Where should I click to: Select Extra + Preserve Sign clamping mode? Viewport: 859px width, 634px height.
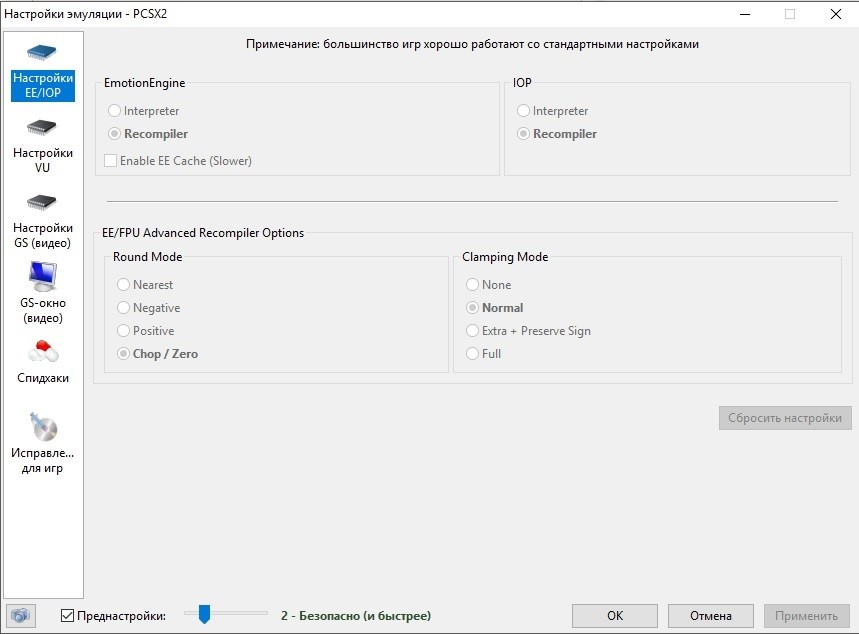(x=473, y=331)
